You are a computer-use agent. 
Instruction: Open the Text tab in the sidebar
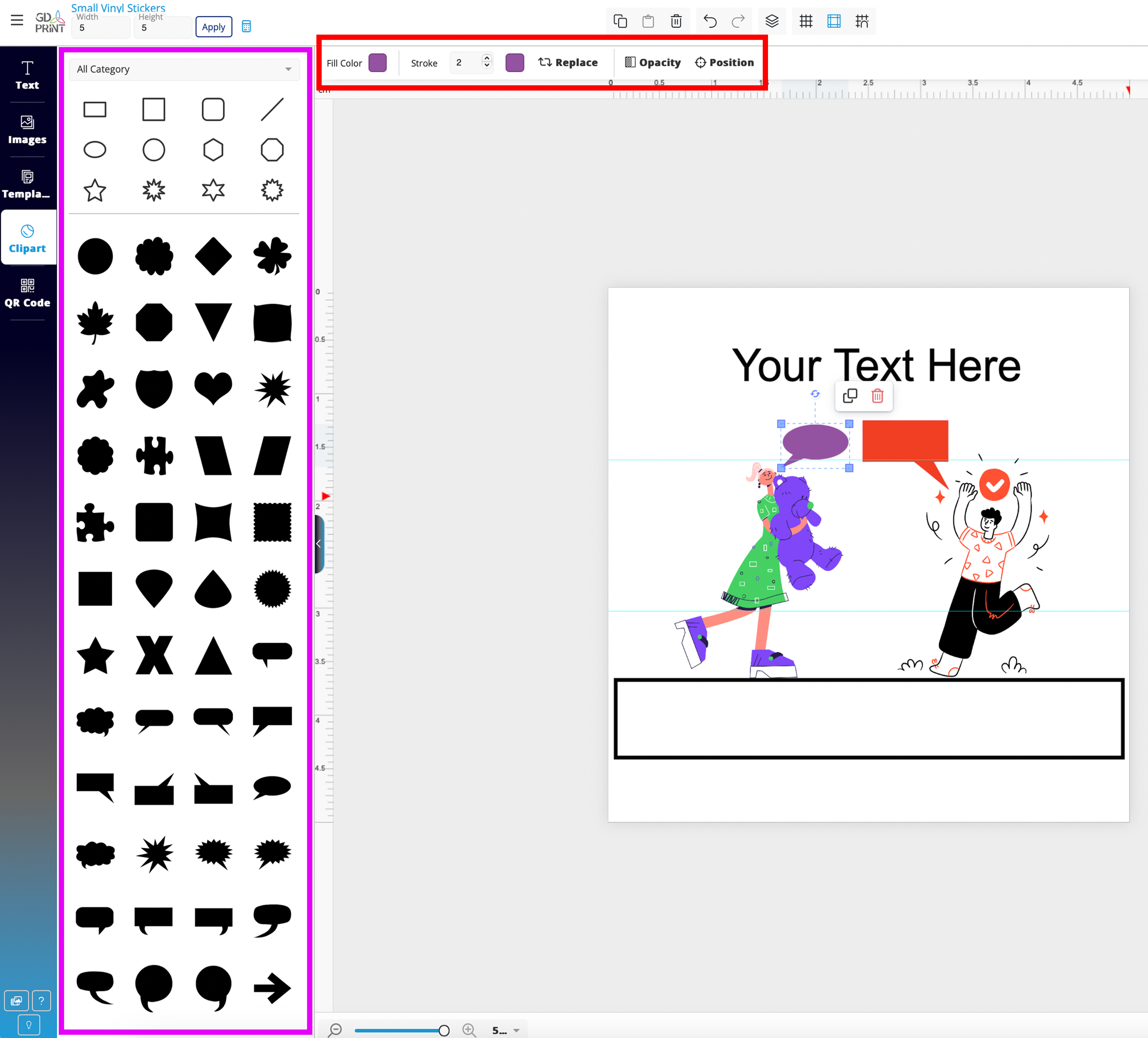(27, 75)
